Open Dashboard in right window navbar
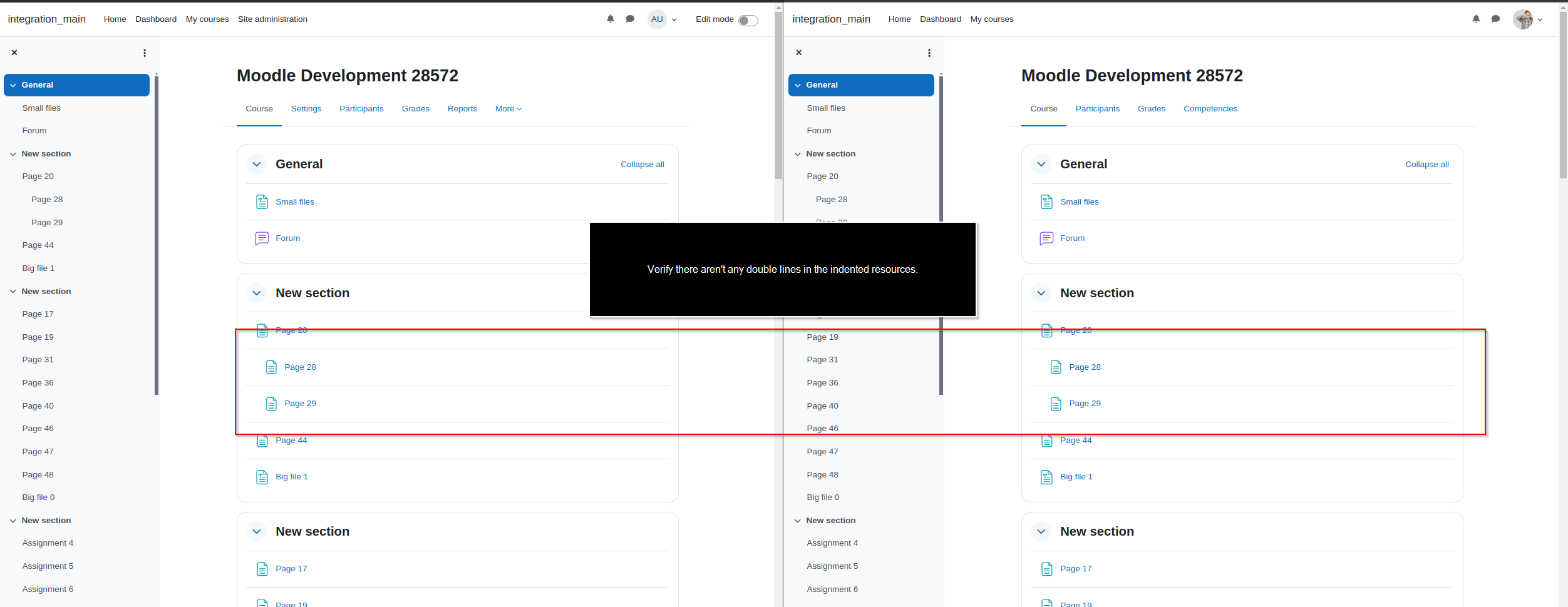The width and height of the screenshot is (1568, 607). (941, 19)
